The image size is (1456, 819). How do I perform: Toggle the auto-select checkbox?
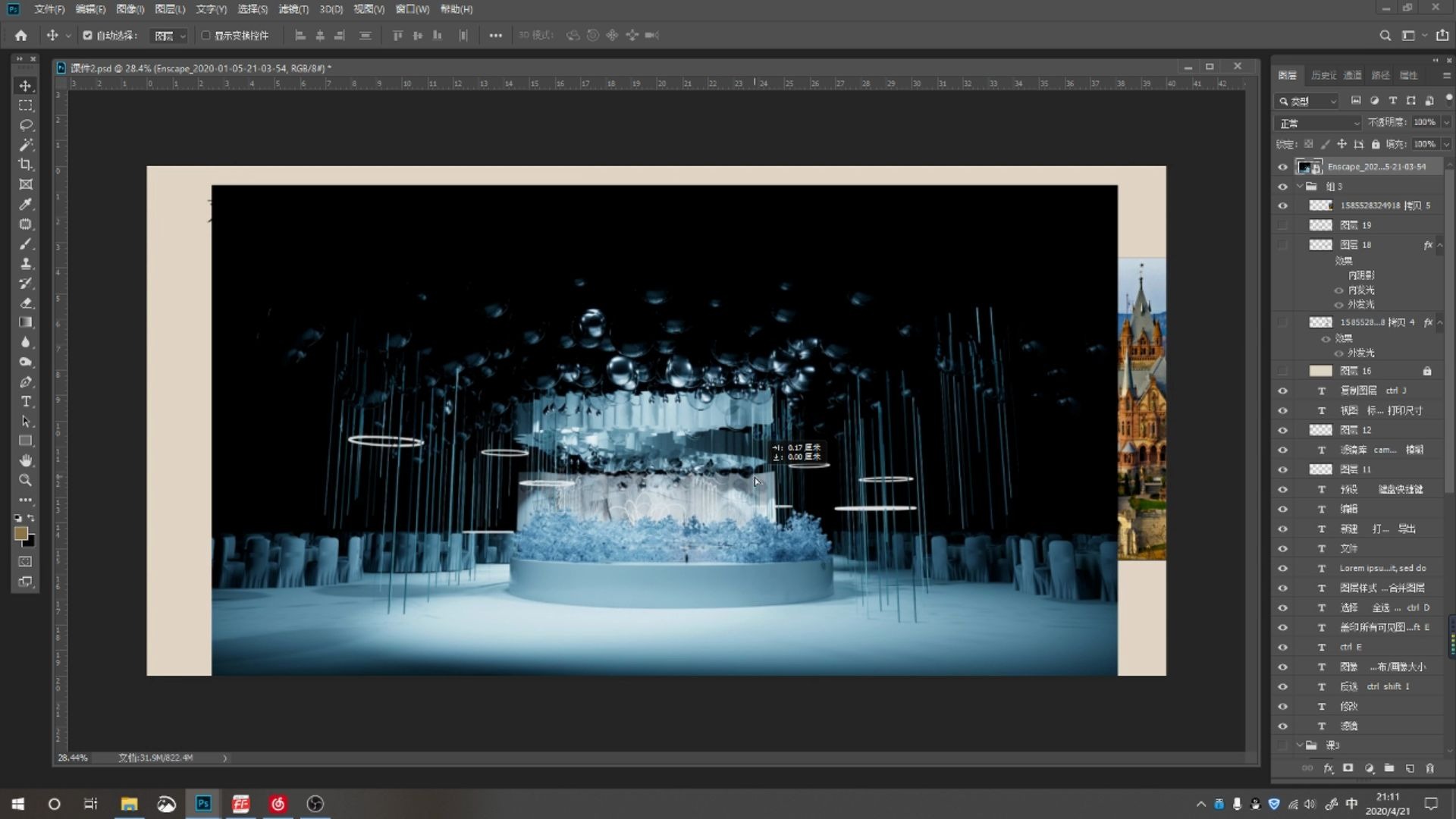pos(87,36)
